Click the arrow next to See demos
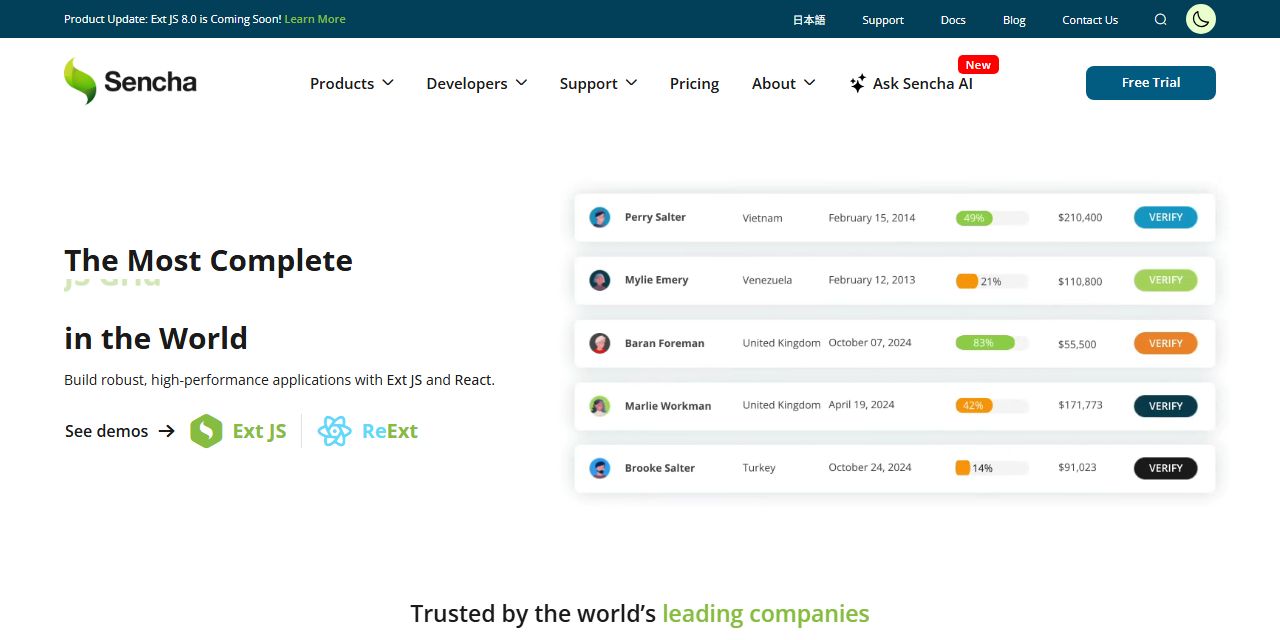Image resolution: width=1280 pixels, height=640 pixels. pyautogui.click(x=167, y=431)
